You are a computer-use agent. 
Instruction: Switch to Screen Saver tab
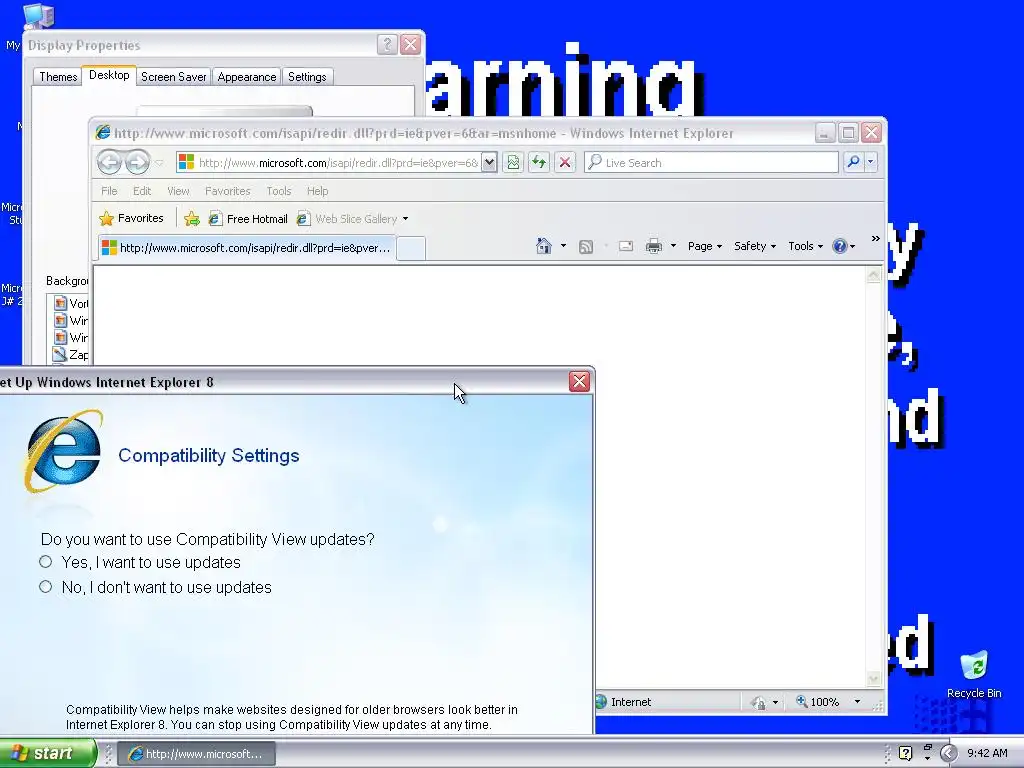pos(174,77)
